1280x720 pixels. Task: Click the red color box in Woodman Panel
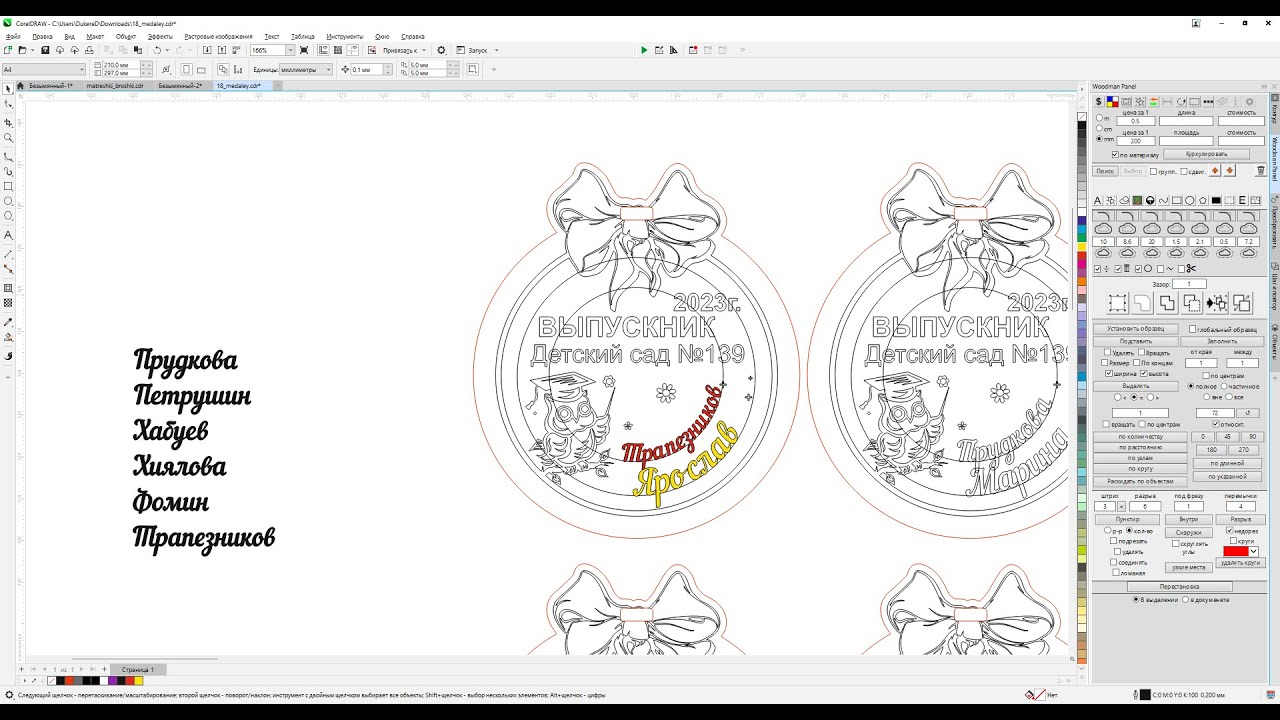(1236, 552)
